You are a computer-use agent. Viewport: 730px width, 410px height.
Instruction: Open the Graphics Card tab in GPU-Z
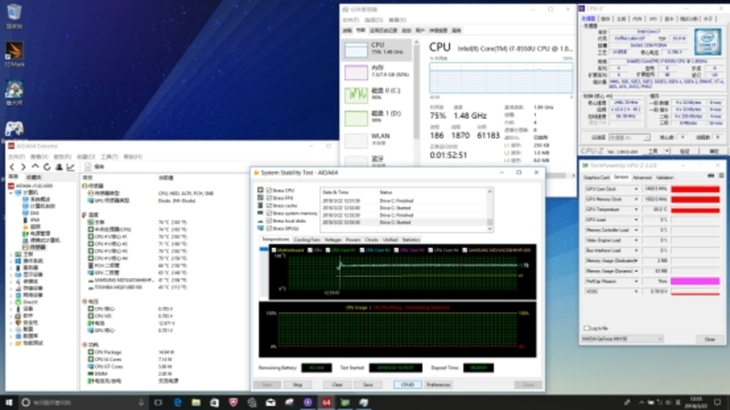596,177
